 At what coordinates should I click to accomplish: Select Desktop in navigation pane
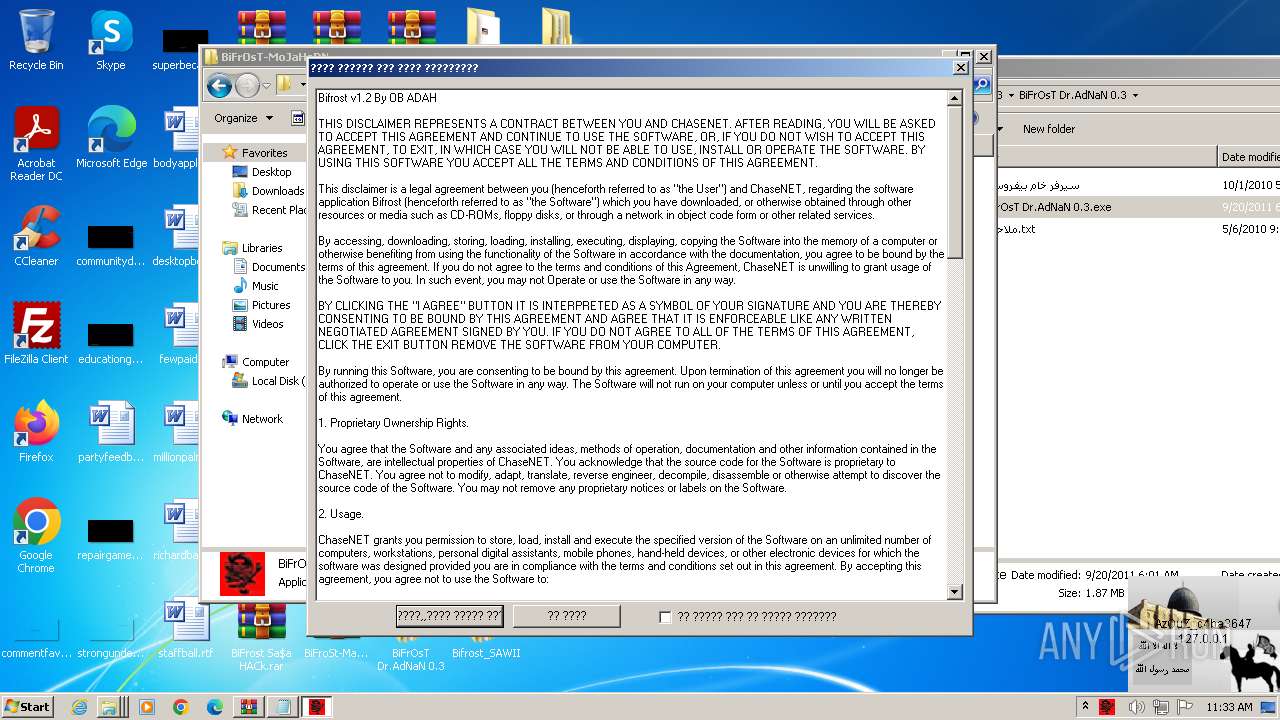pos(271,172)
